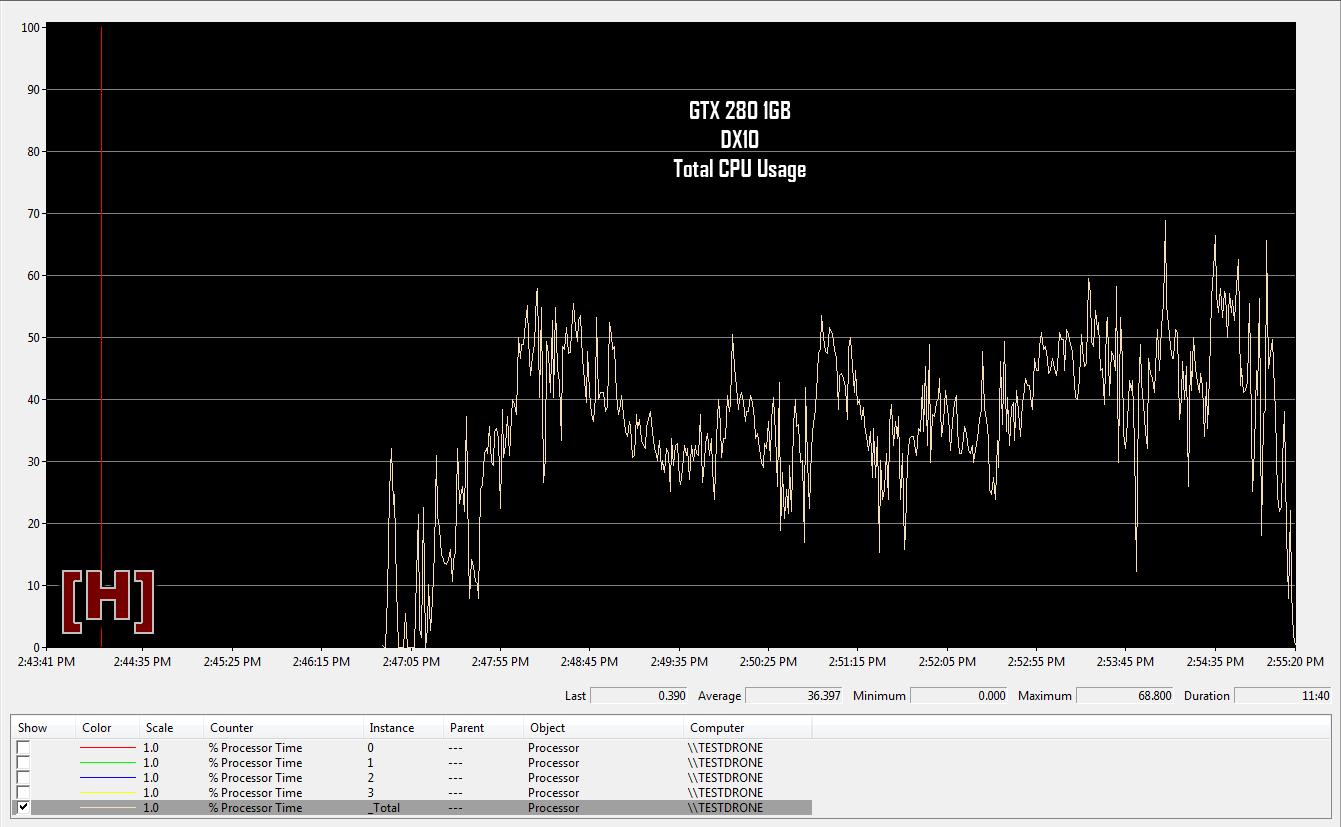Click the green color line for instance 1
Image resolution: width=1341 pixels, height=827 pixels.
point(108,763)
